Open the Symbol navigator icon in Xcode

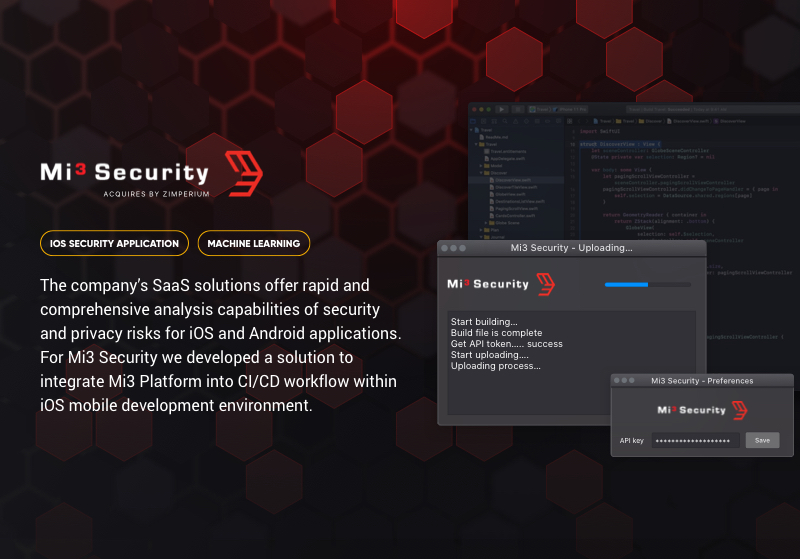click(494, 121)
